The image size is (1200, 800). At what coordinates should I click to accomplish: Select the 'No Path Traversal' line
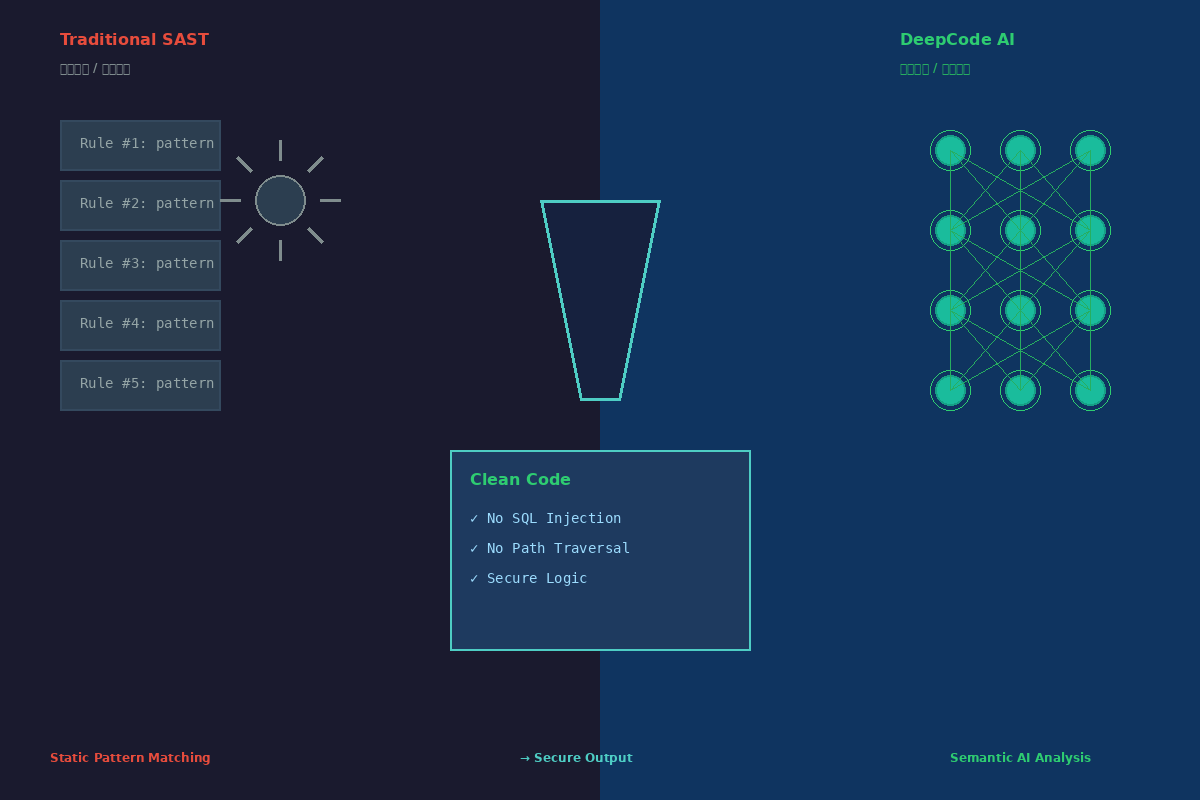pyautogui.click(x=550, y=548)
